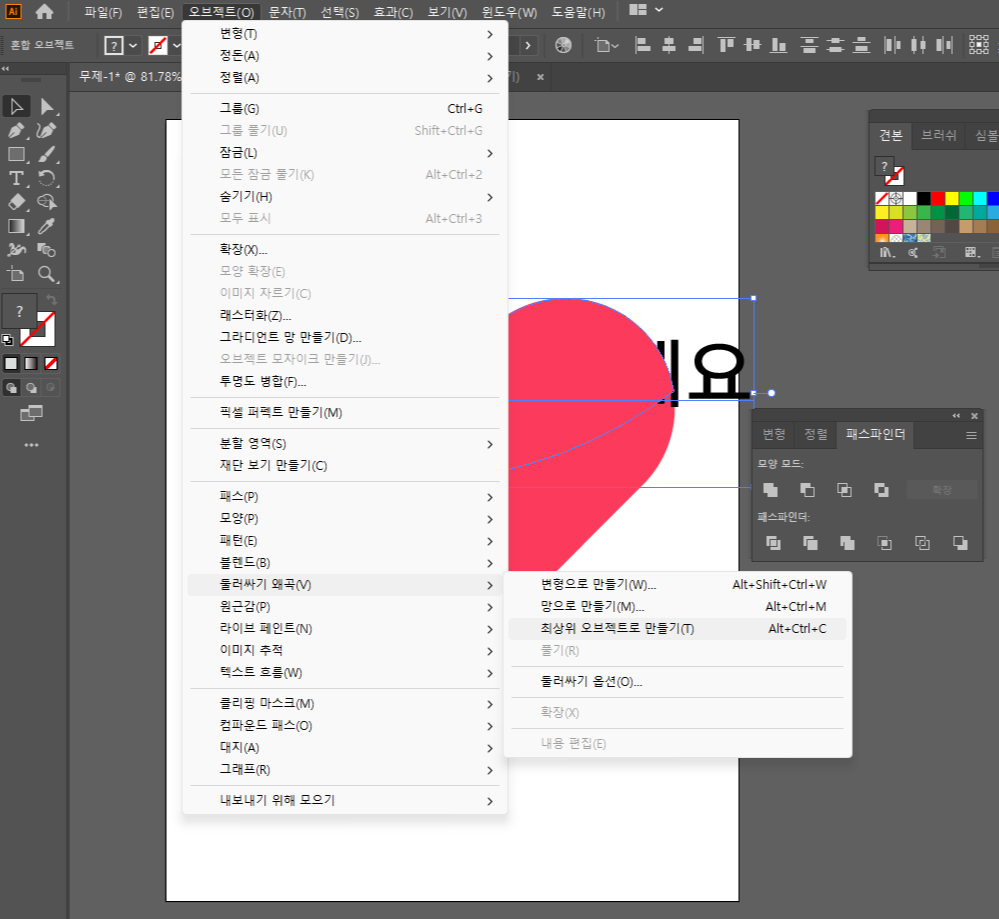Collapse the Pathfinder panel group
This screenshot has width=999, height=919.
click(x=956, y=416)
